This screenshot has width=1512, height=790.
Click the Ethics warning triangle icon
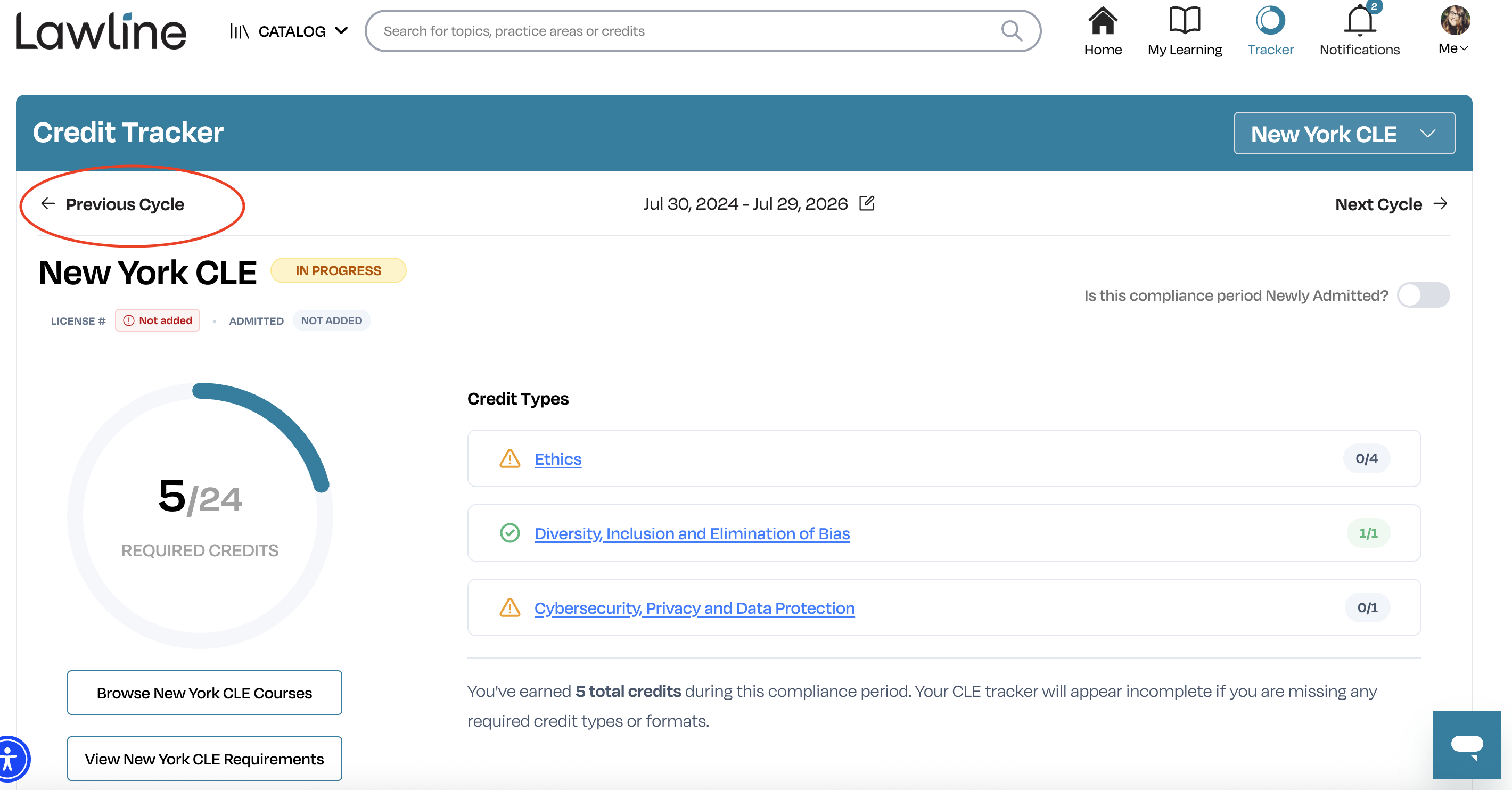pyautogui.click(x=510, y=458)
